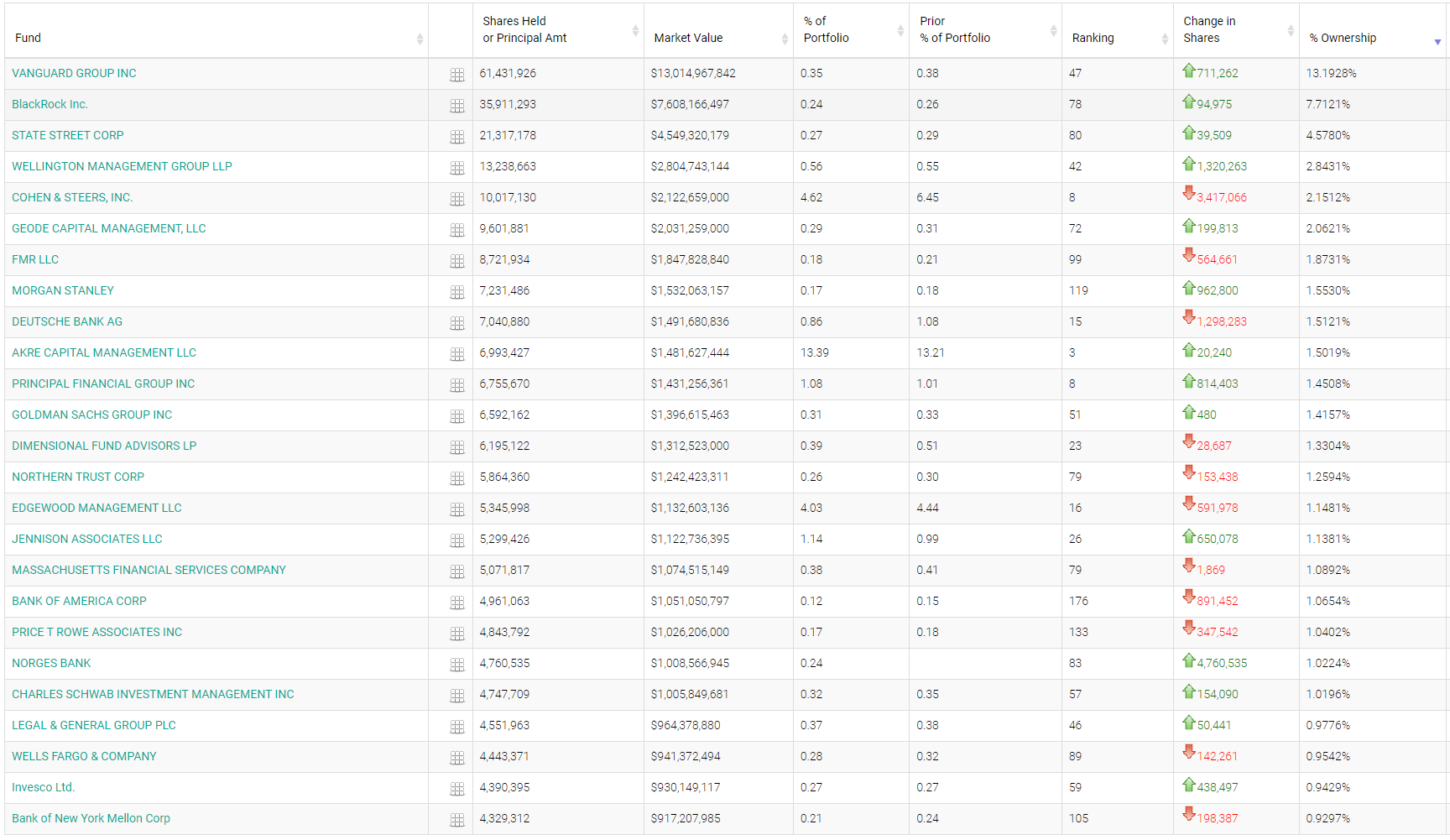Open STATE STREET CORP fund link
Image resolution: width=1450 pixels, height=840 pixels.
[x=67, y=135]
